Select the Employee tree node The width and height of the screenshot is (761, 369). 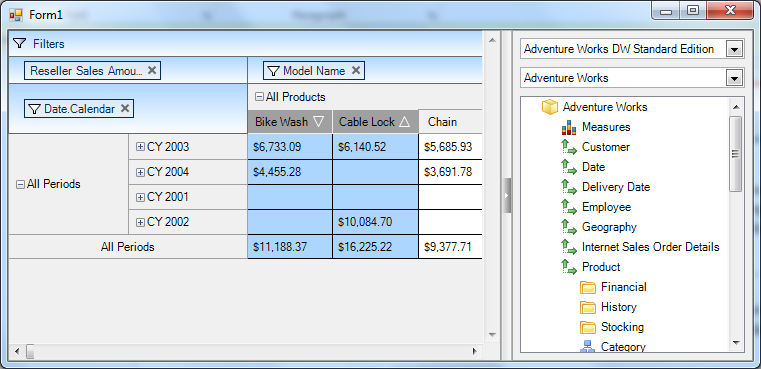[x=606, y=207]
